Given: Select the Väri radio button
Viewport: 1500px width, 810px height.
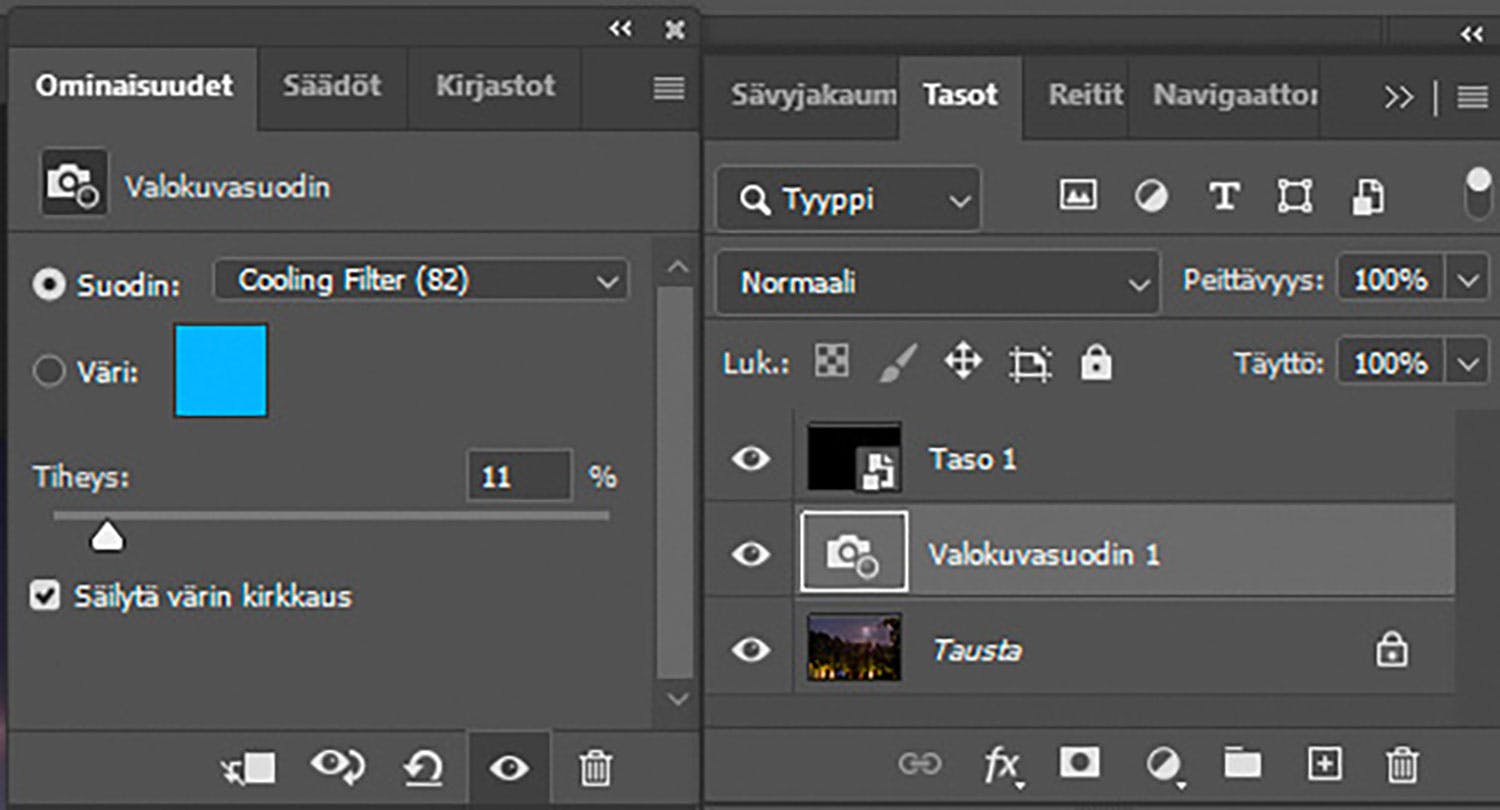Looking at the screenshot, I should (x=48, y=372).
